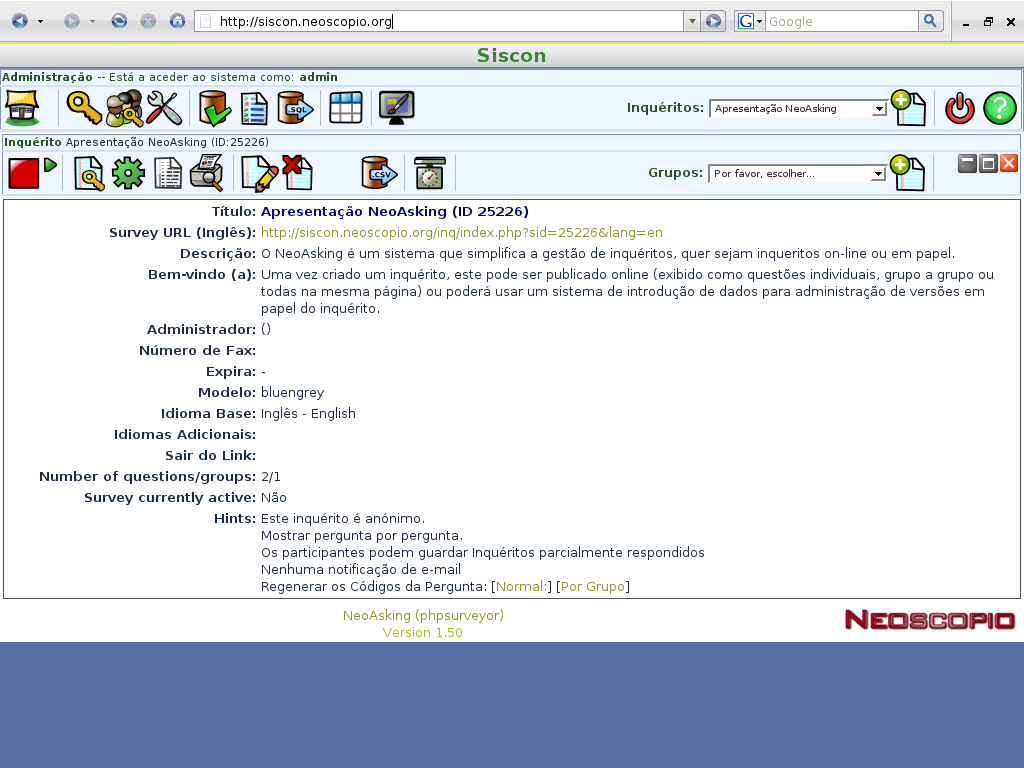The image size is (1024, 768).
Task: Focus the address bar URL field
Action: pyautogui.click(x=439, y=22)
